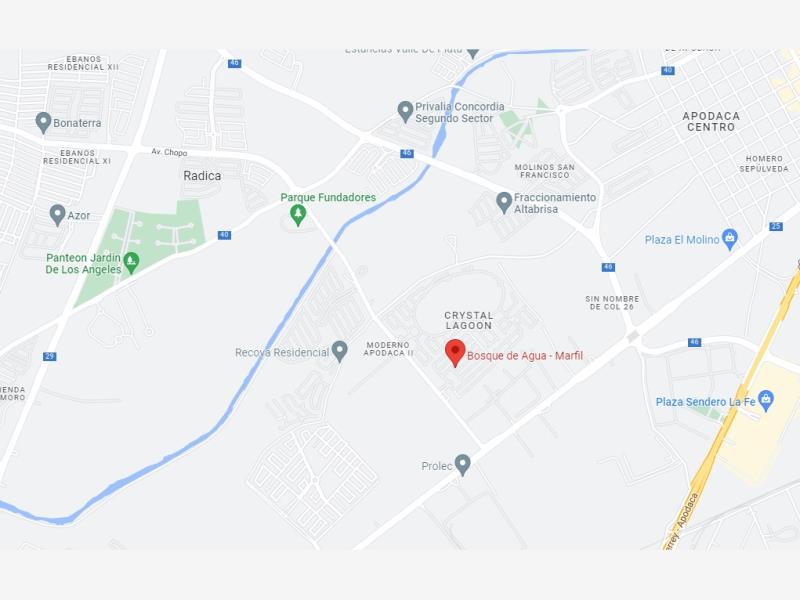Open Plaza Sendero La Fe shopping marker
Viewport: 800px width, 600px height.
point(765,401)
